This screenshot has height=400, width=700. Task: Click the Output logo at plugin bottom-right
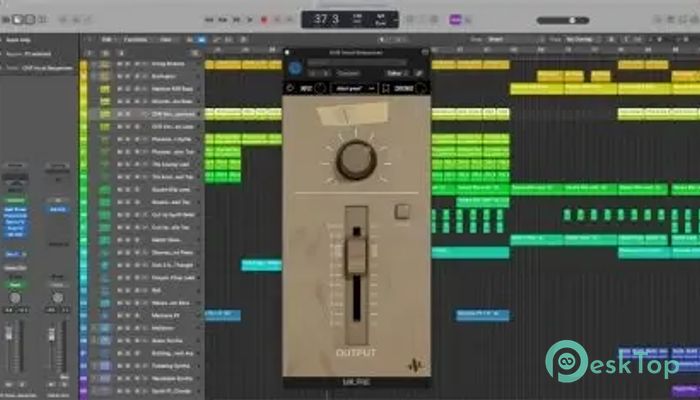tap(413, 365)
